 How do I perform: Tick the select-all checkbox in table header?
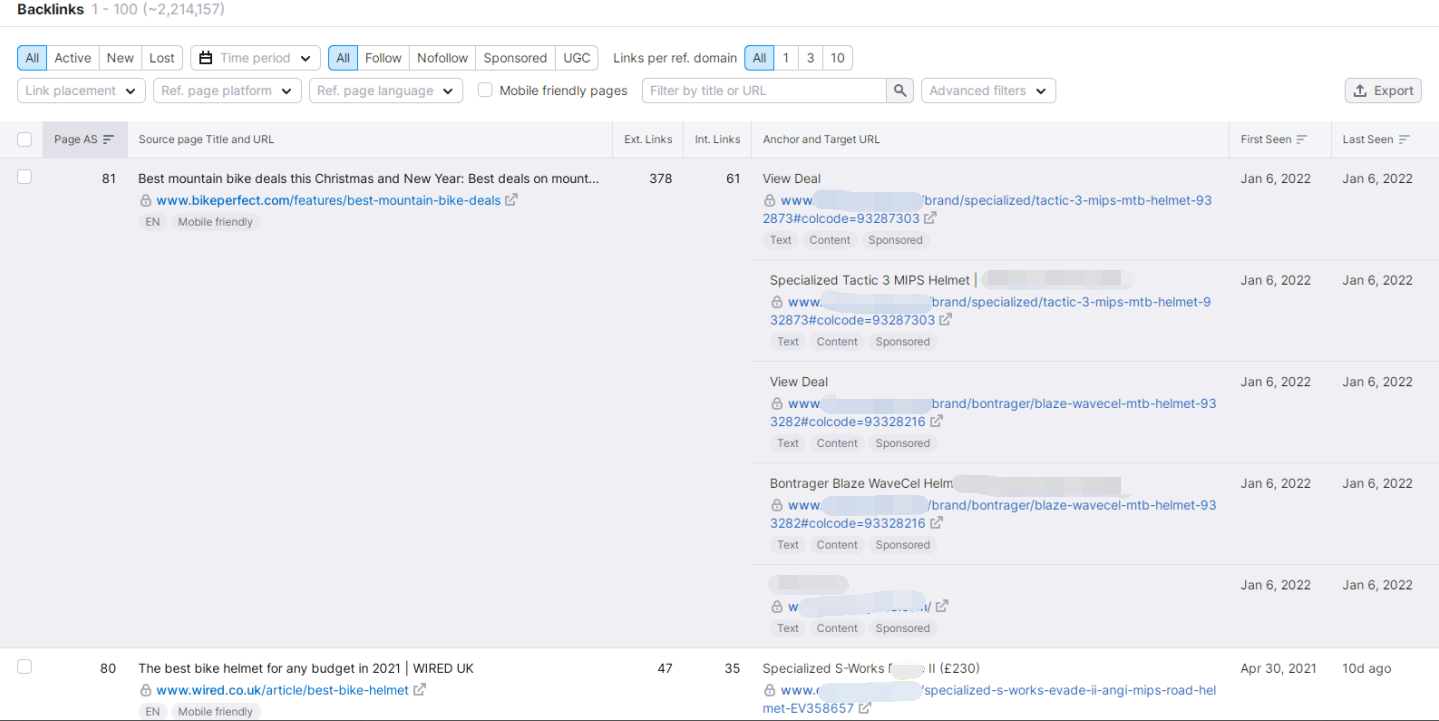pyautogui.click(x=24, y=140)
